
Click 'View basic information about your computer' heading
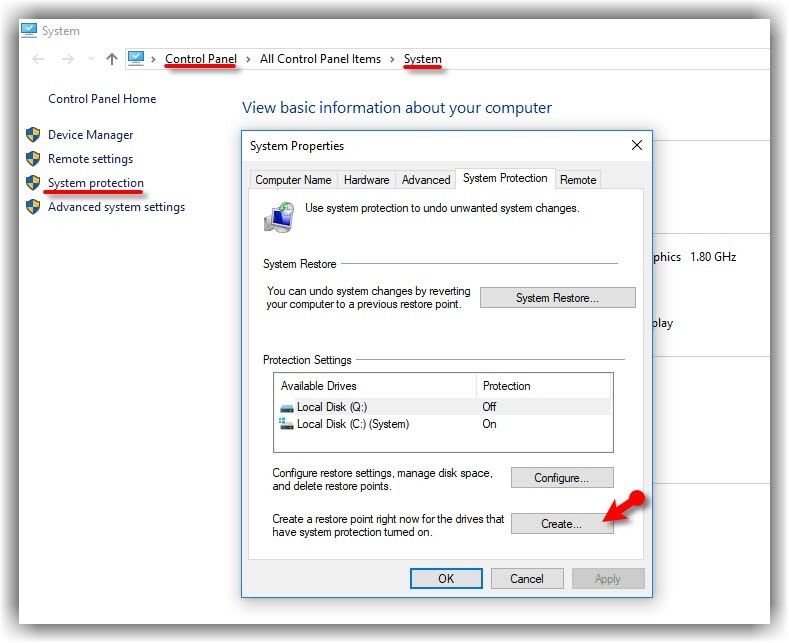pos(397,108)
